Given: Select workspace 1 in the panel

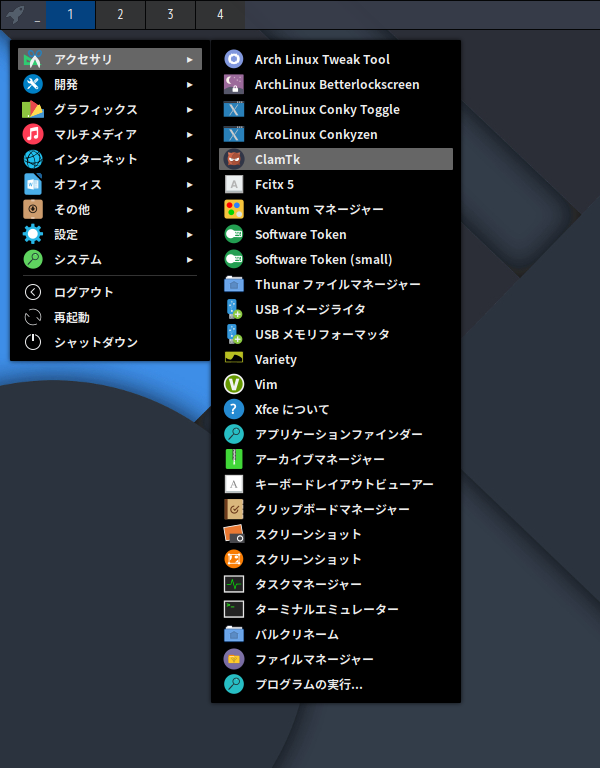Looking at the screenshot, I should [71, 15].
